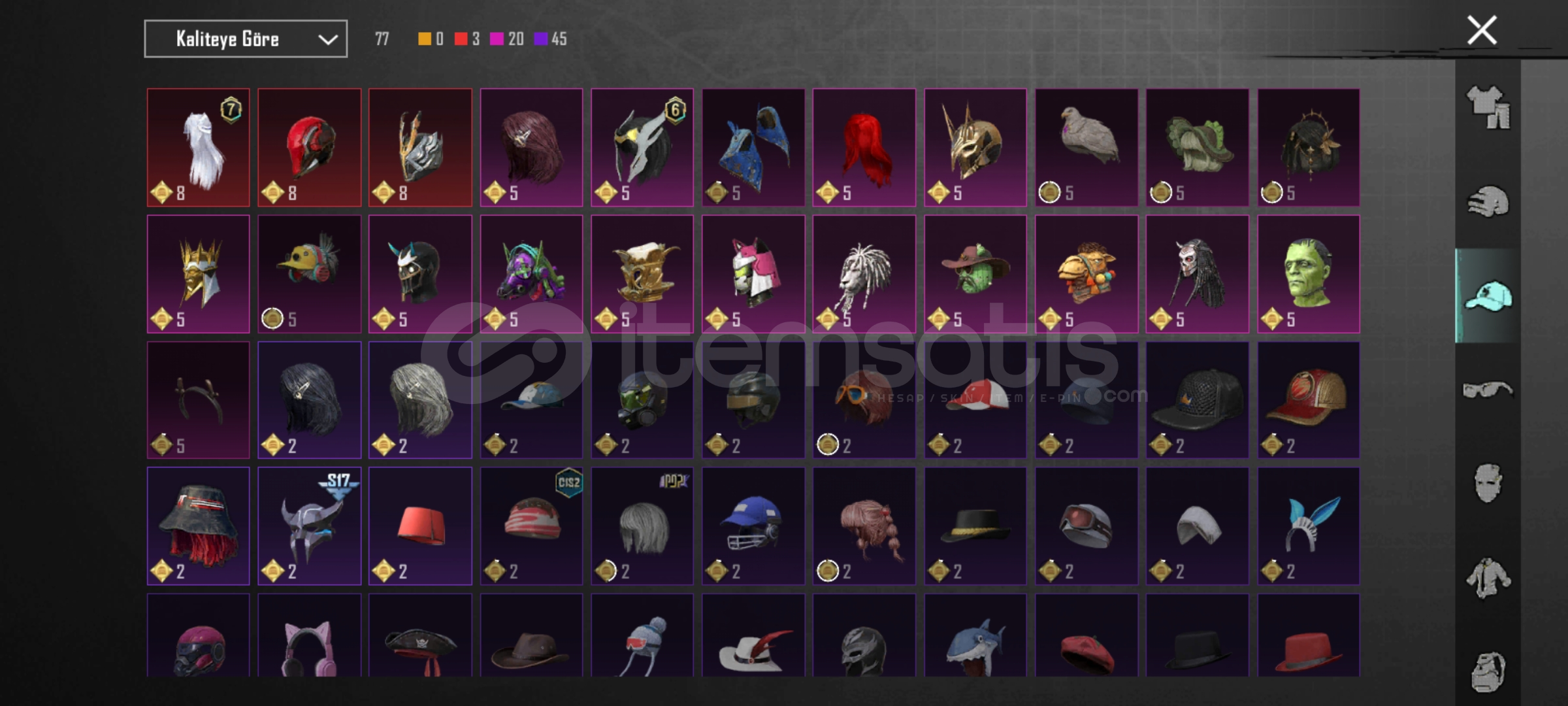The height and width of the screenshot is (706, 1568).
Task: Filter by red quality count 3
Action: (x=467, y=39)
